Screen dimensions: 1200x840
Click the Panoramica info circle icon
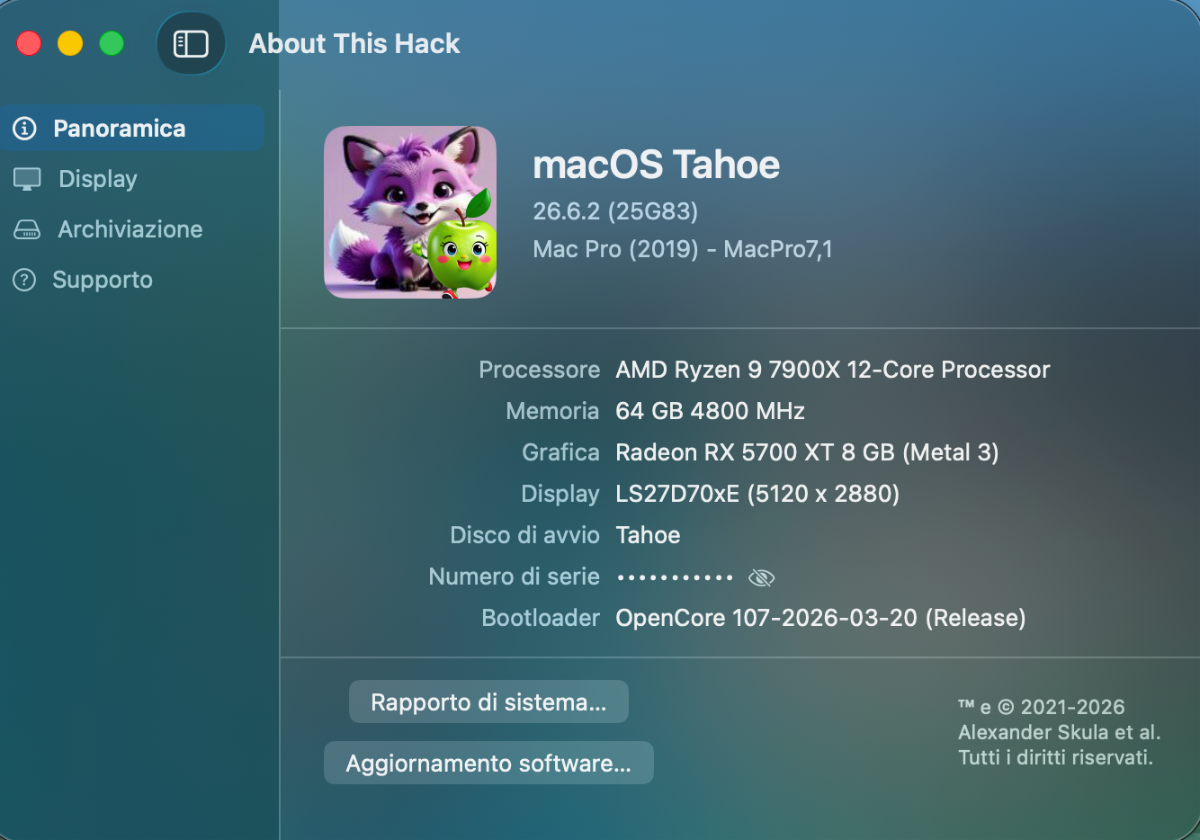point(24,129)
